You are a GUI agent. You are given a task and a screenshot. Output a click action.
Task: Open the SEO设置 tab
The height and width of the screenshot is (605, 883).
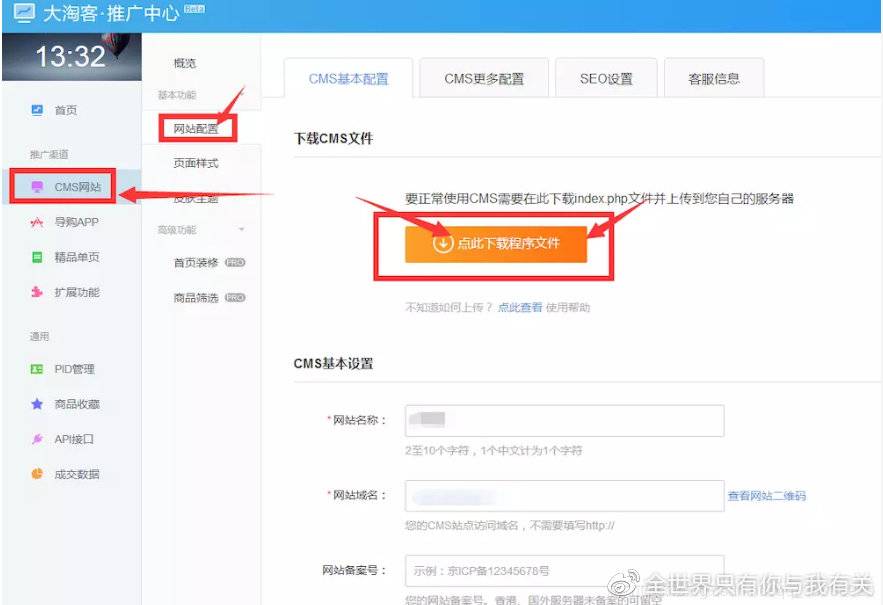[606, 79]
